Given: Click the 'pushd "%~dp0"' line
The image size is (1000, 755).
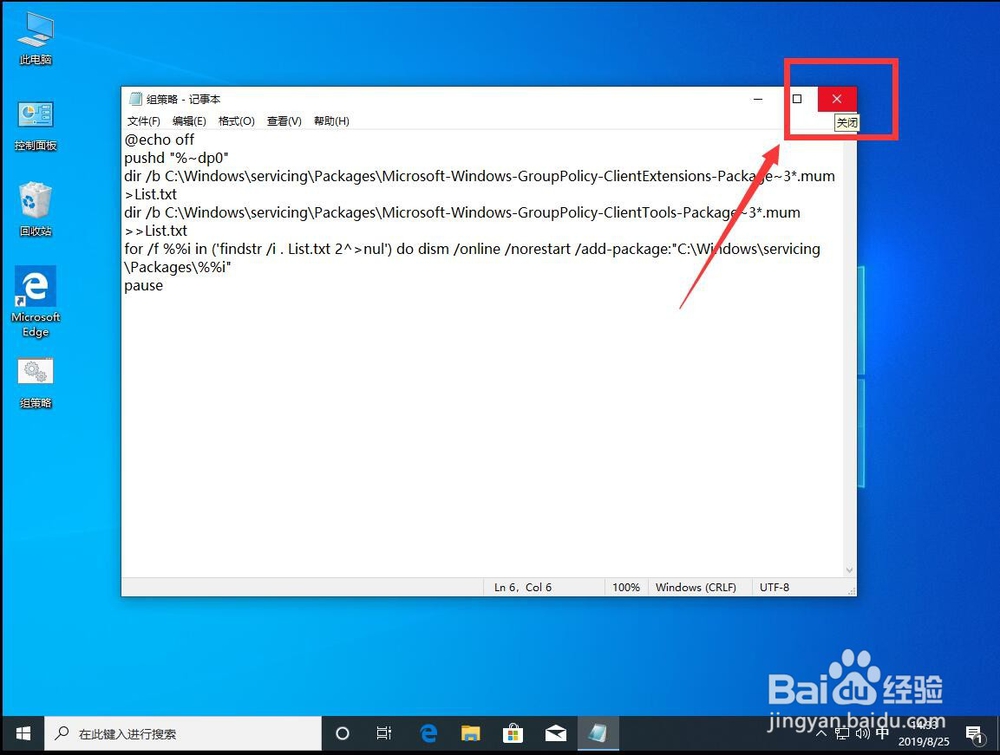Looking at the screenshot, I should (176, 158).
